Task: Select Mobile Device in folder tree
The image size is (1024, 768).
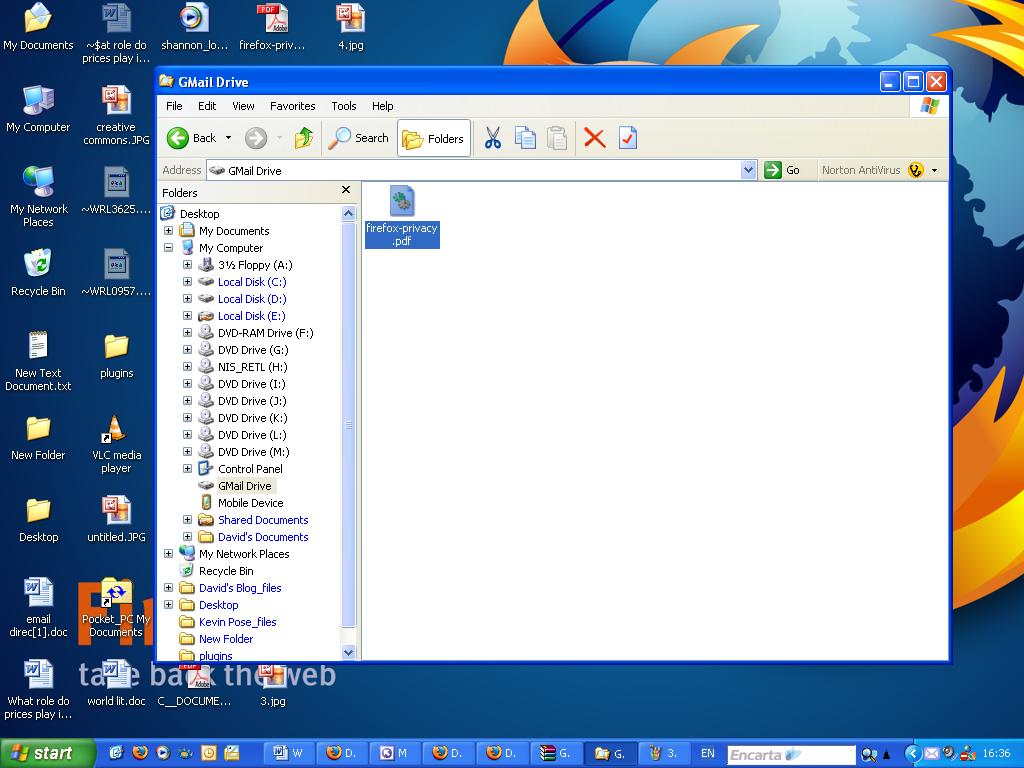Action: (x=250, y=503)
